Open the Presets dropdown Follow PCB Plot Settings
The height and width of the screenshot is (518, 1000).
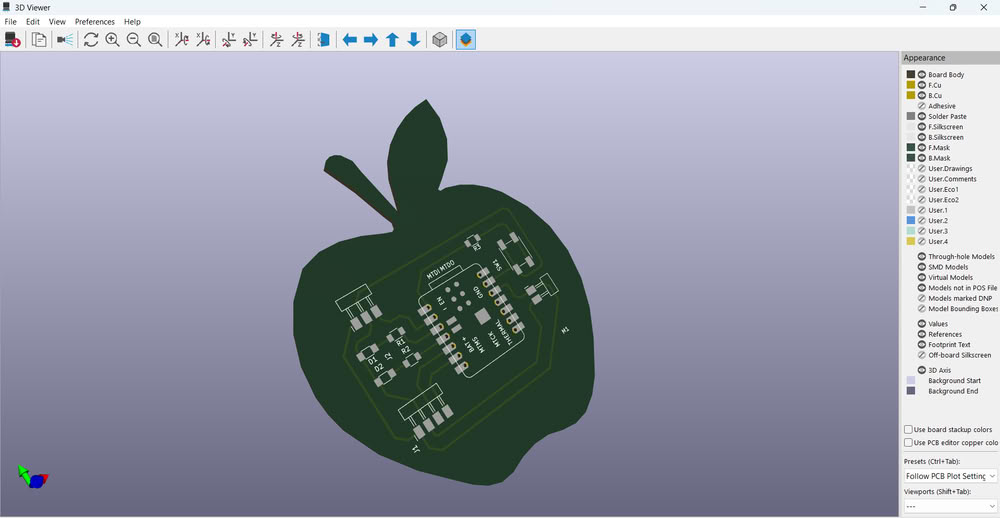(x=950, y=476)
